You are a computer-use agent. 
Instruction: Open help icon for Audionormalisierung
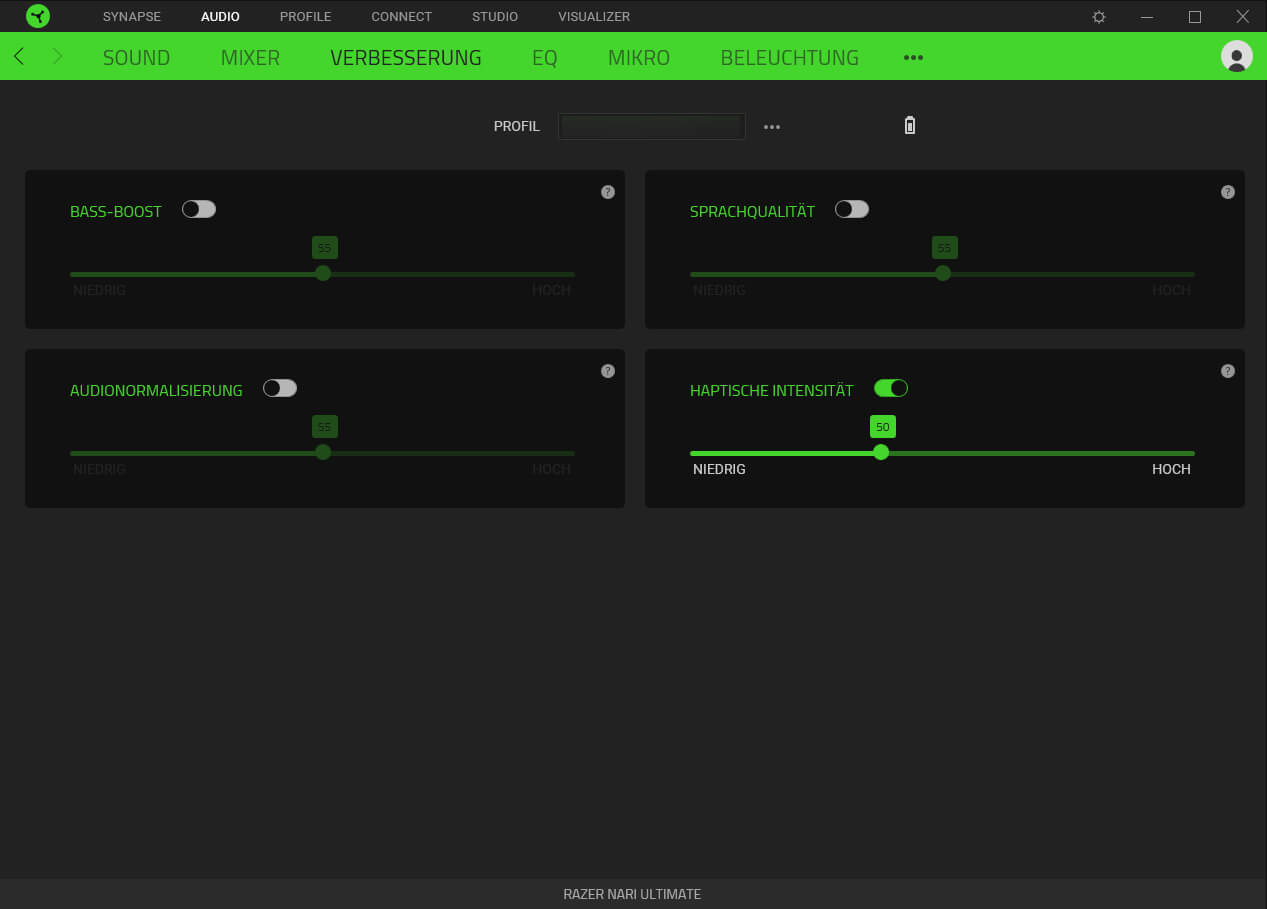click(607, 371)
